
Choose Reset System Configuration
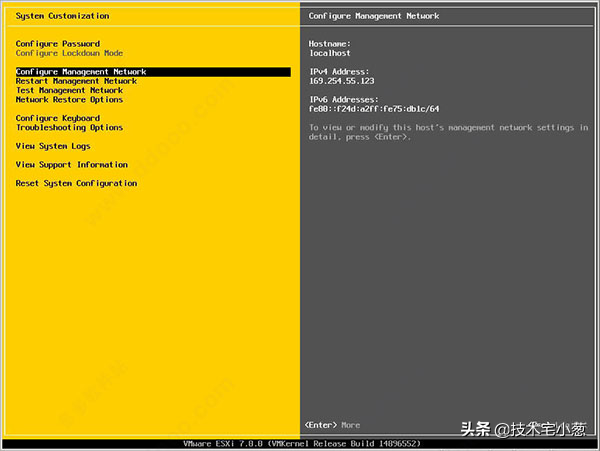click(76, 183)
